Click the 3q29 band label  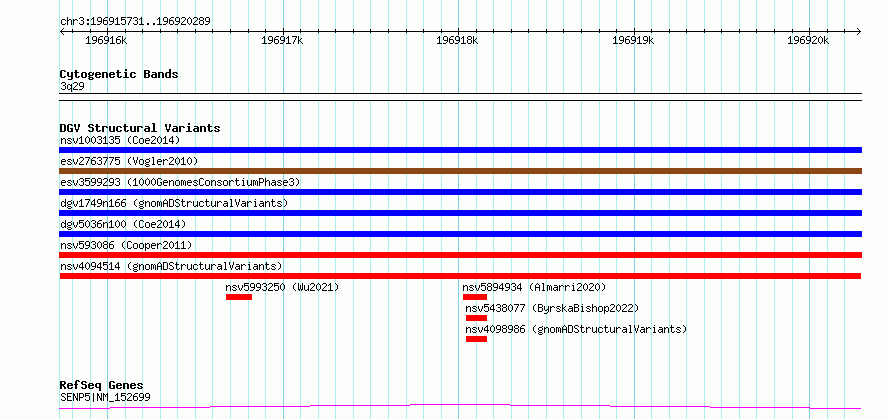[x=72, y=86]
